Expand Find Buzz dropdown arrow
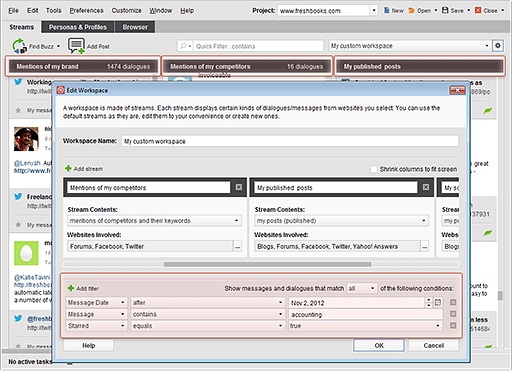The image size is (512, 372). [x=59, y=46]
